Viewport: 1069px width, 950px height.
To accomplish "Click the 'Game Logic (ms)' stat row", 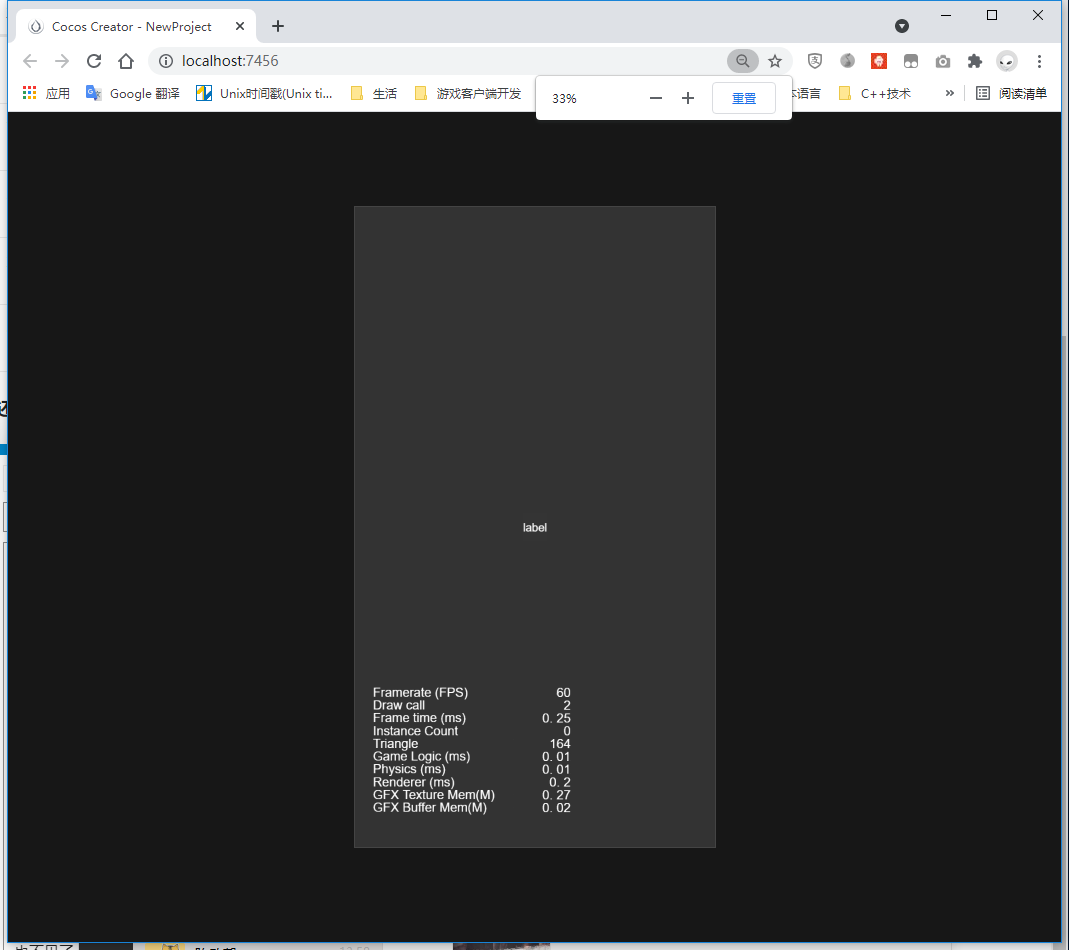I will pos(471,756).
